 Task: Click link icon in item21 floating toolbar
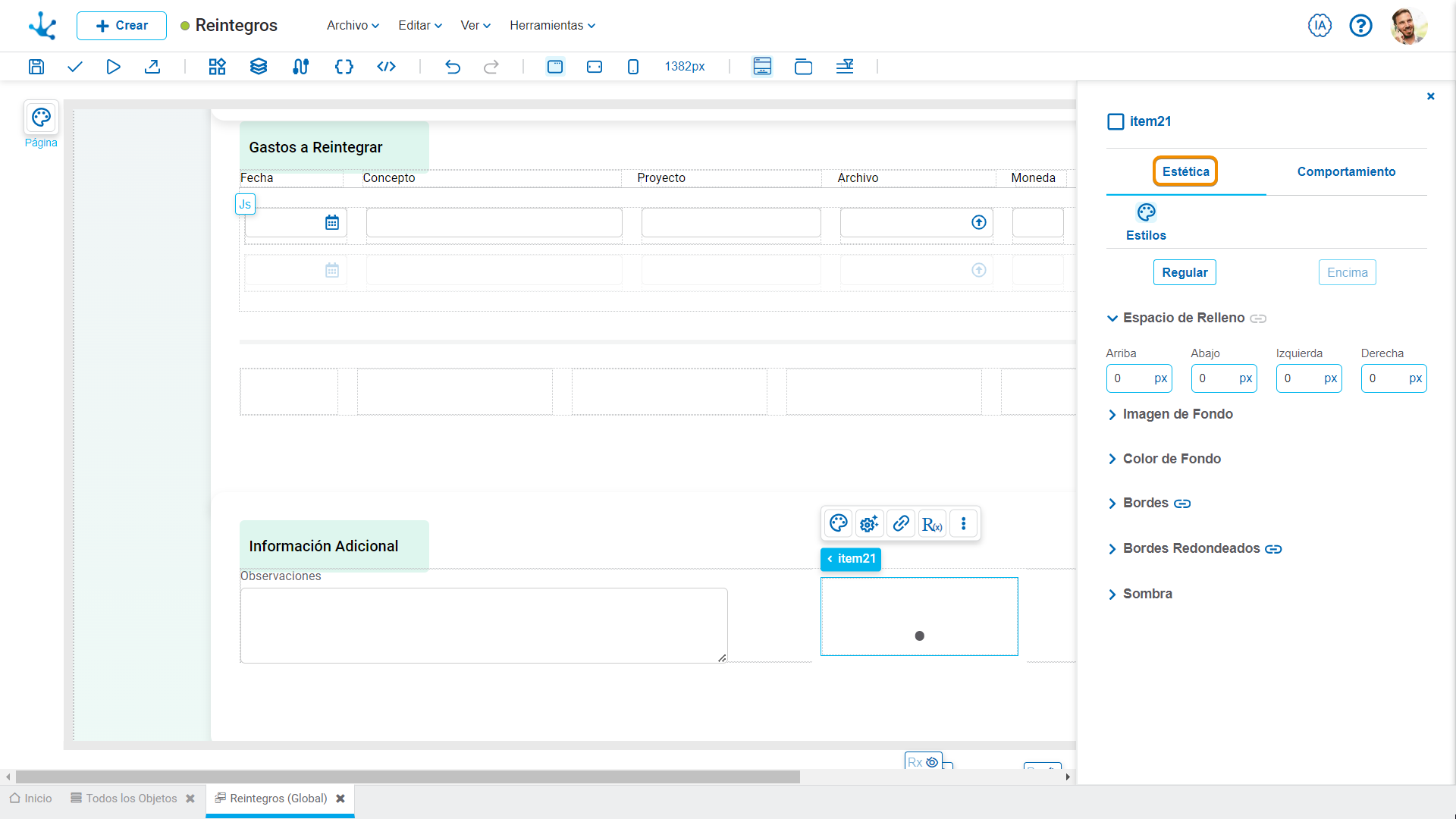point(901,523)
